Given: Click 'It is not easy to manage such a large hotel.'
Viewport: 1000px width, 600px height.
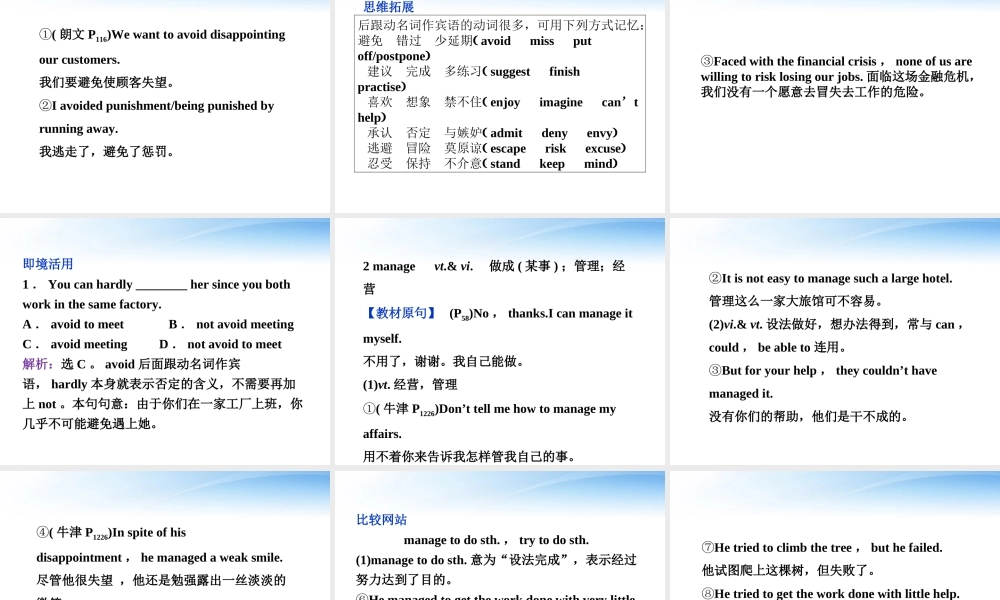Looking at the screenshot, I should coord(830,279).
